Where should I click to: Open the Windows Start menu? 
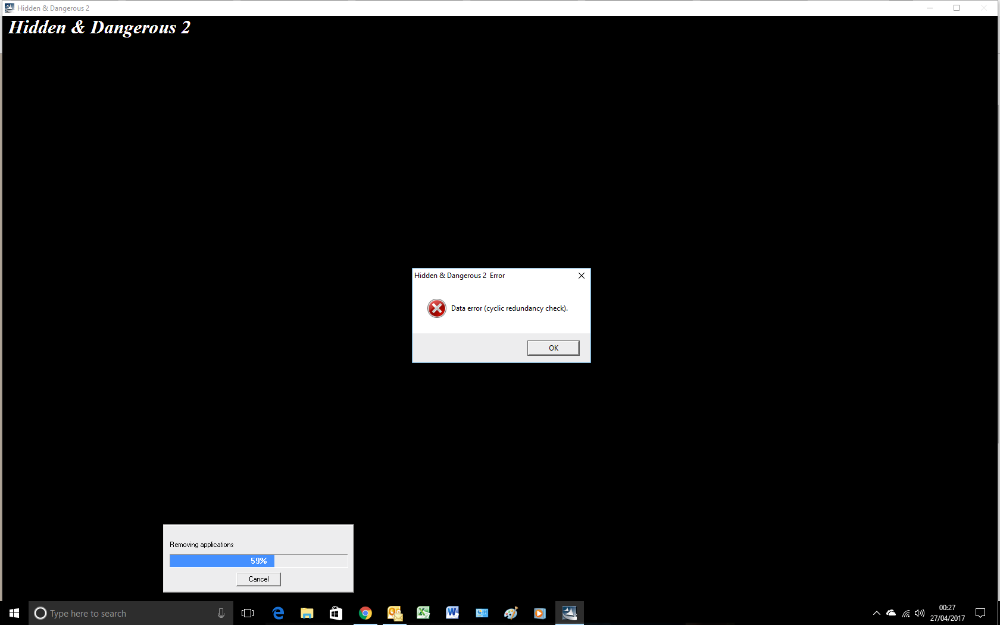[x=15, y=613]
